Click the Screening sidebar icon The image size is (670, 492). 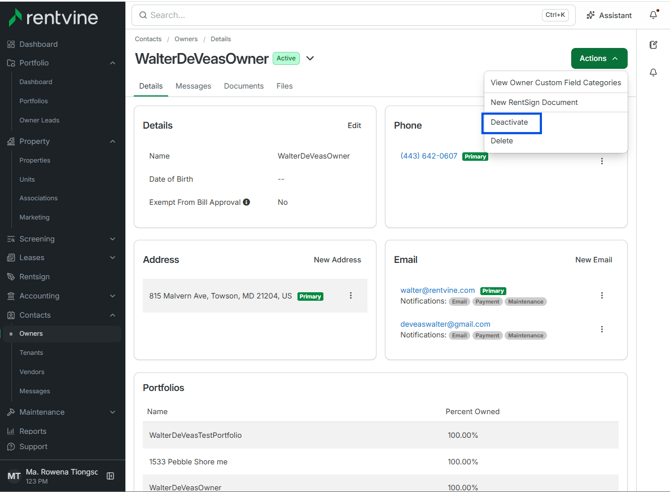coord(11,239)
